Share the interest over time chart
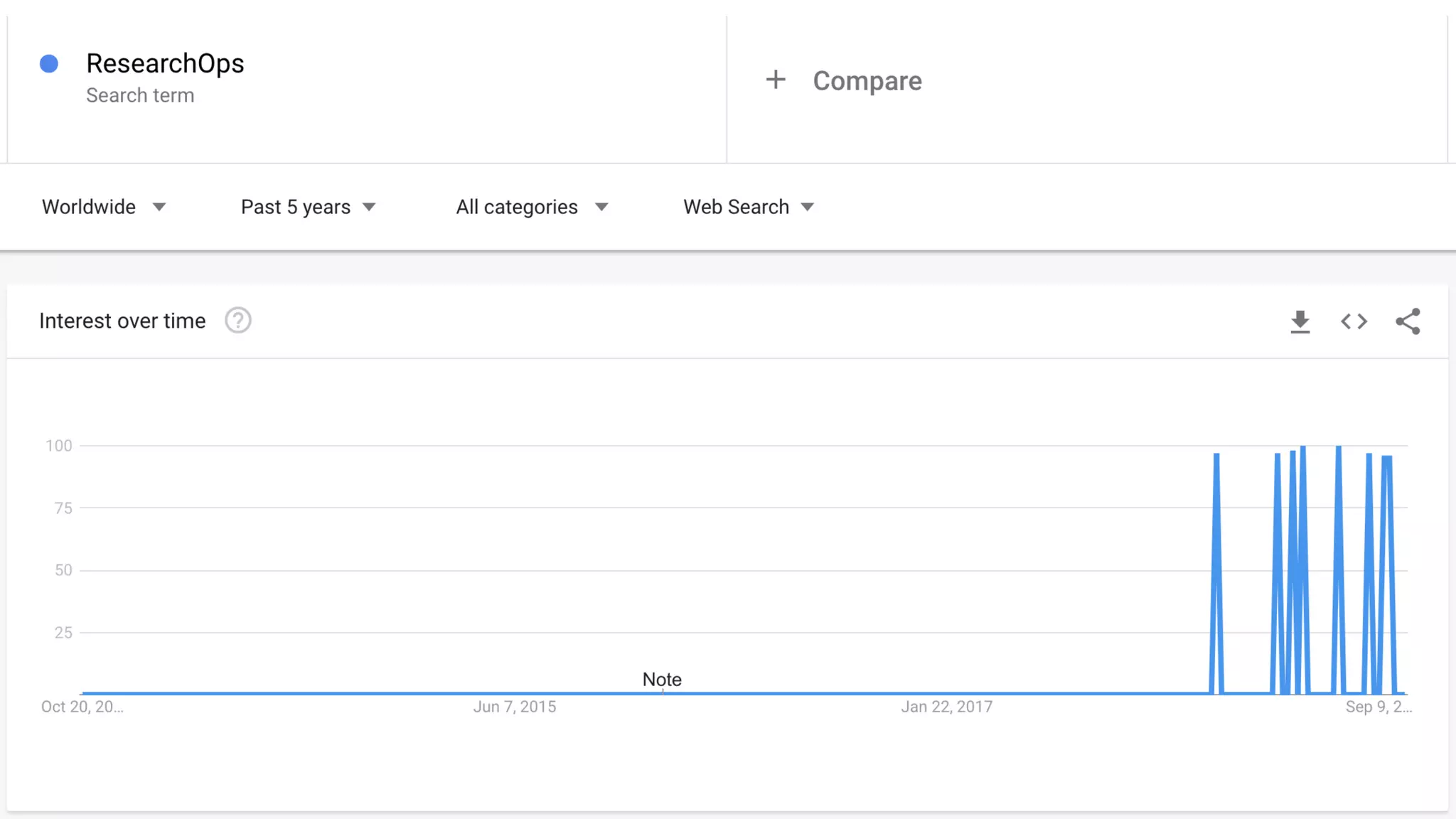 (x=1408, y=321)
